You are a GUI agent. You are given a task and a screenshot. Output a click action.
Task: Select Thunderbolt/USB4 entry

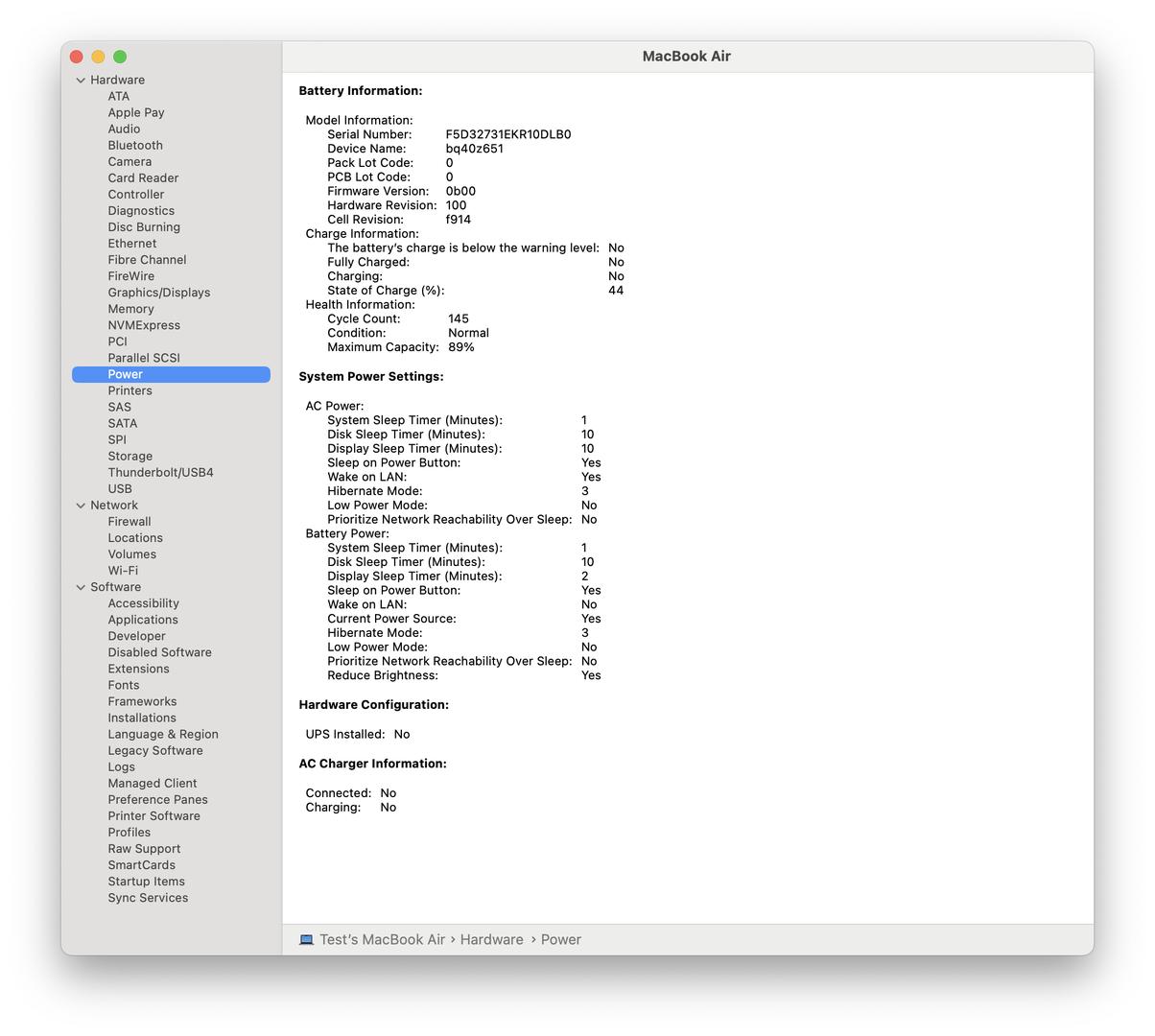click(x=160, y=472)
